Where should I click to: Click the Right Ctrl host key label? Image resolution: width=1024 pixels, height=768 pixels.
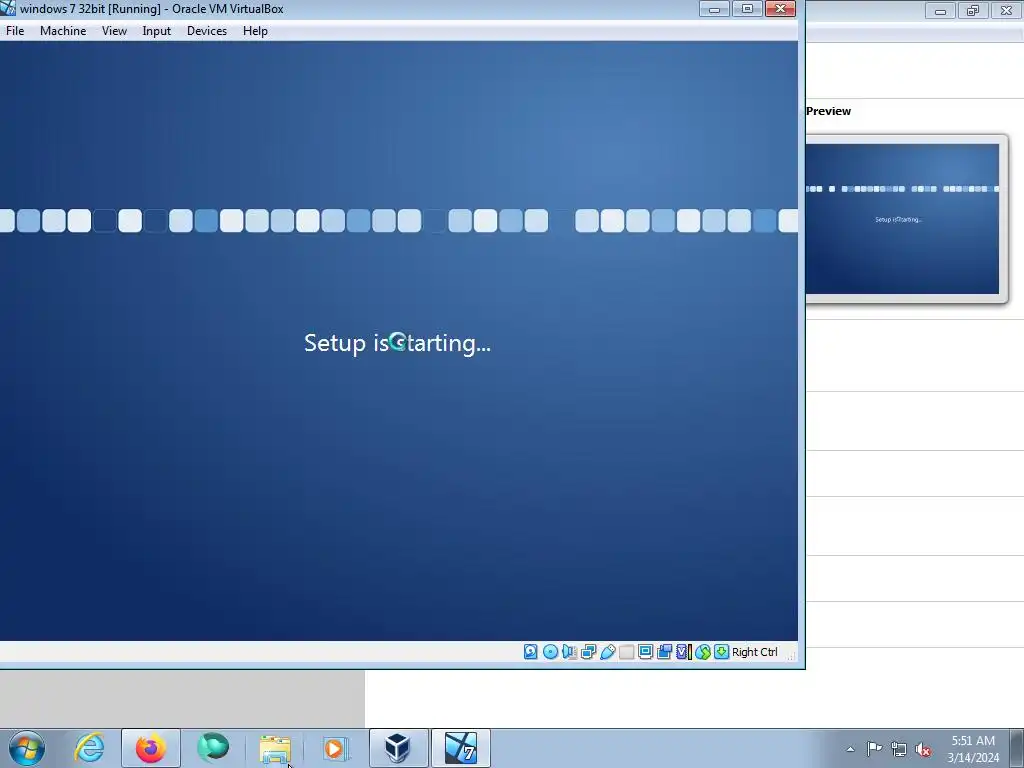coord(754,652)
